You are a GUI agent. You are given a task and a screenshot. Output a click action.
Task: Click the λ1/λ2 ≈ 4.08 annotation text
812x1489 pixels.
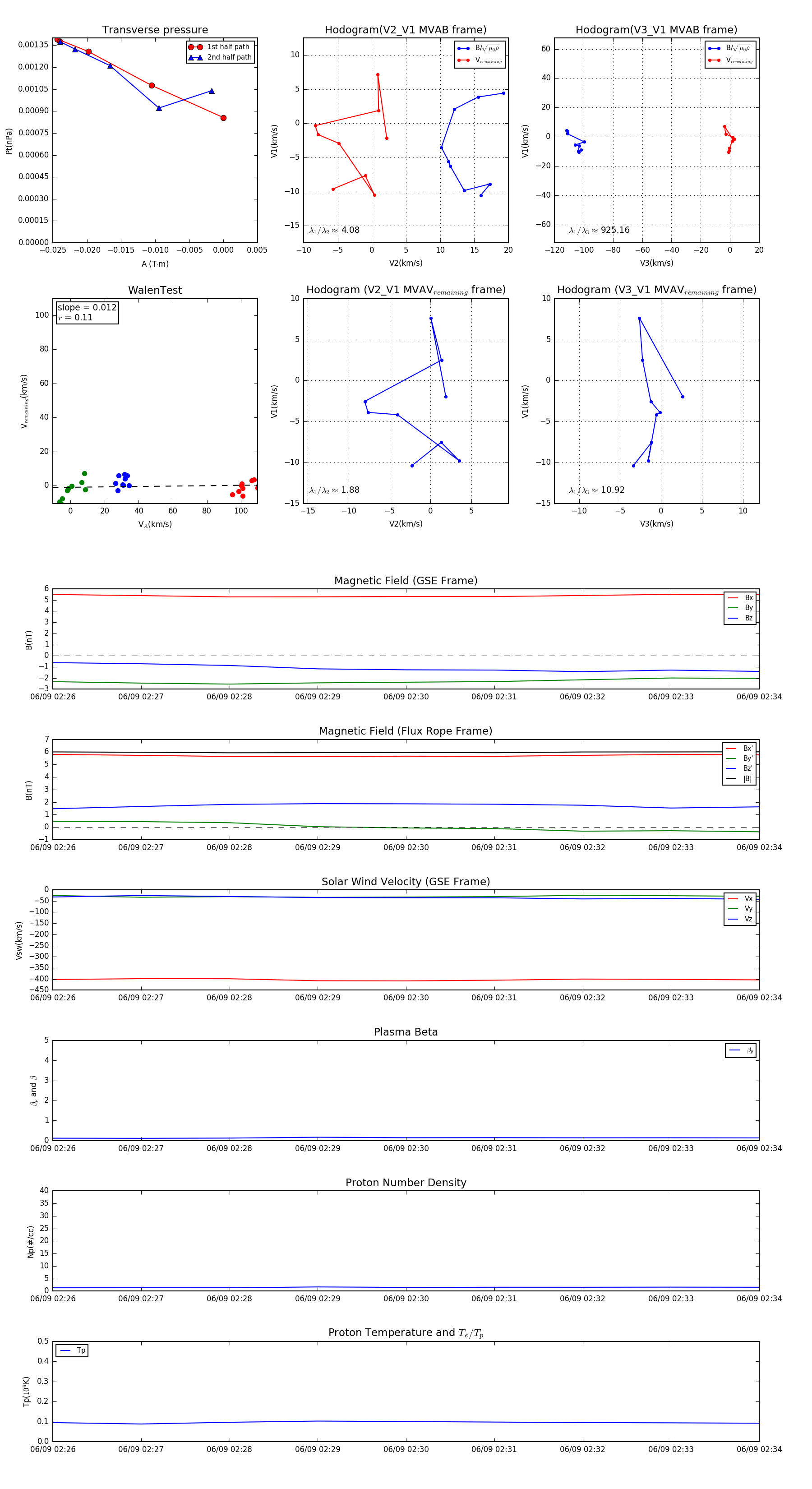334,230
